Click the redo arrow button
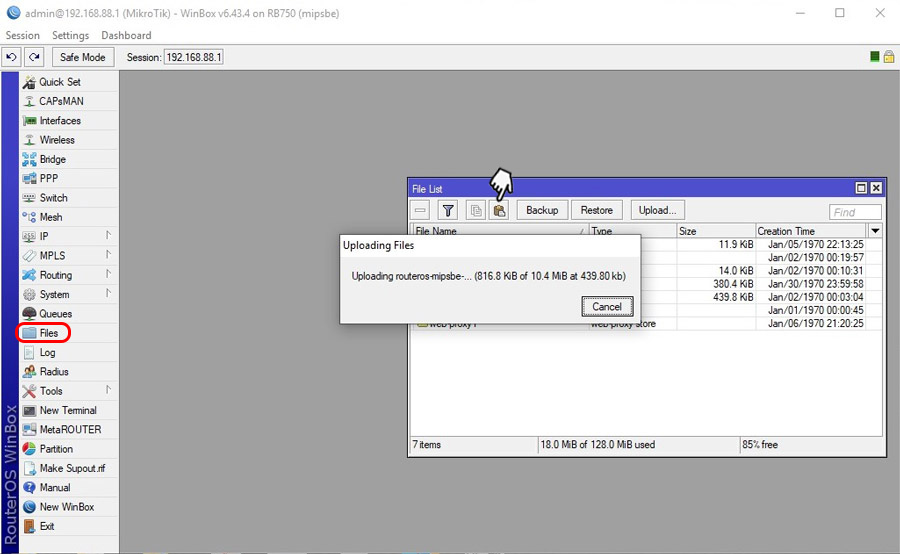Image resolution: width=900 pixels, height=554 pixels. [34, 57]
